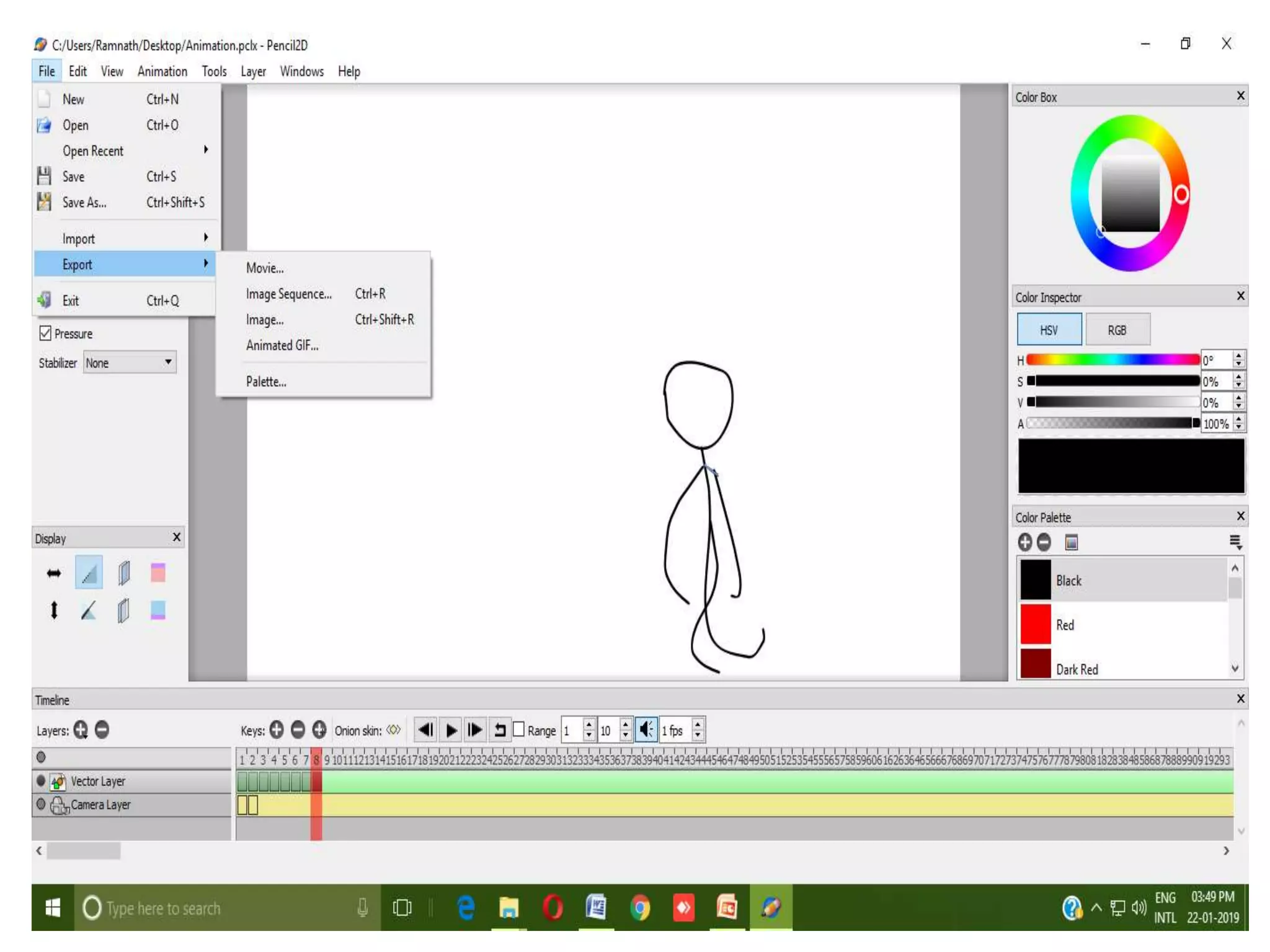Click the Export submenu item

[126, 265]
